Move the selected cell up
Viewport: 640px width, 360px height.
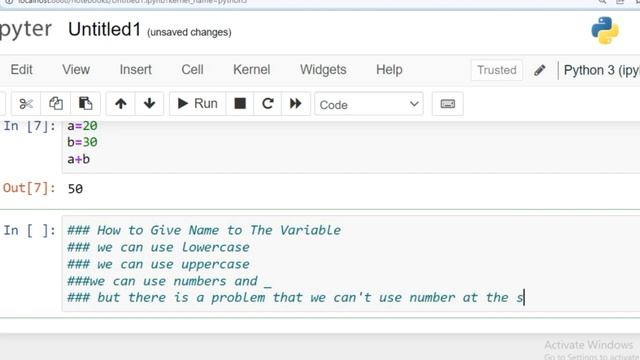120,104
